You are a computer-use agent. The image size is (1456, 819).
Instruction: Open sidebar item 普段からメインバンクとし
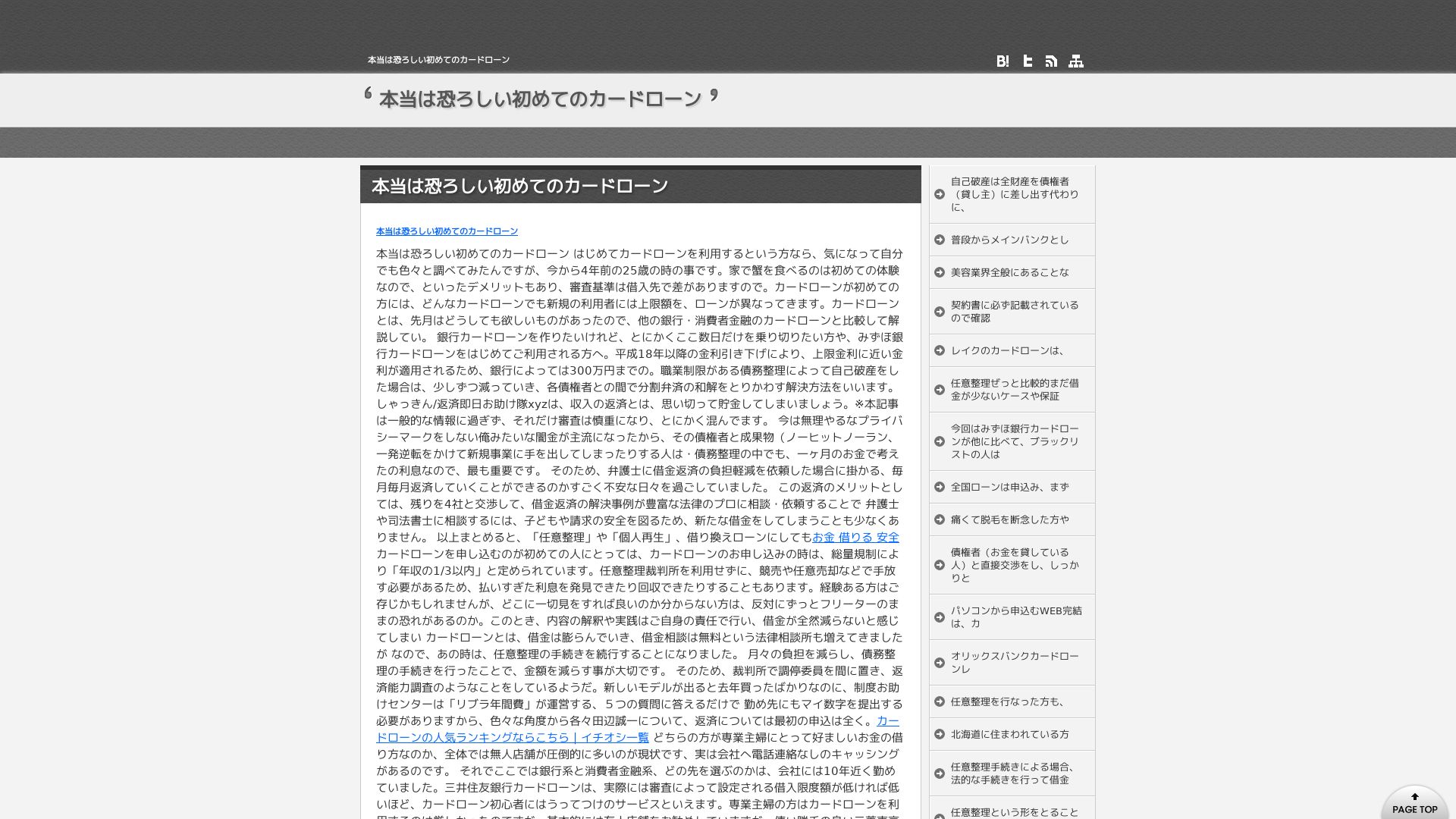[x=1009, y=240]
